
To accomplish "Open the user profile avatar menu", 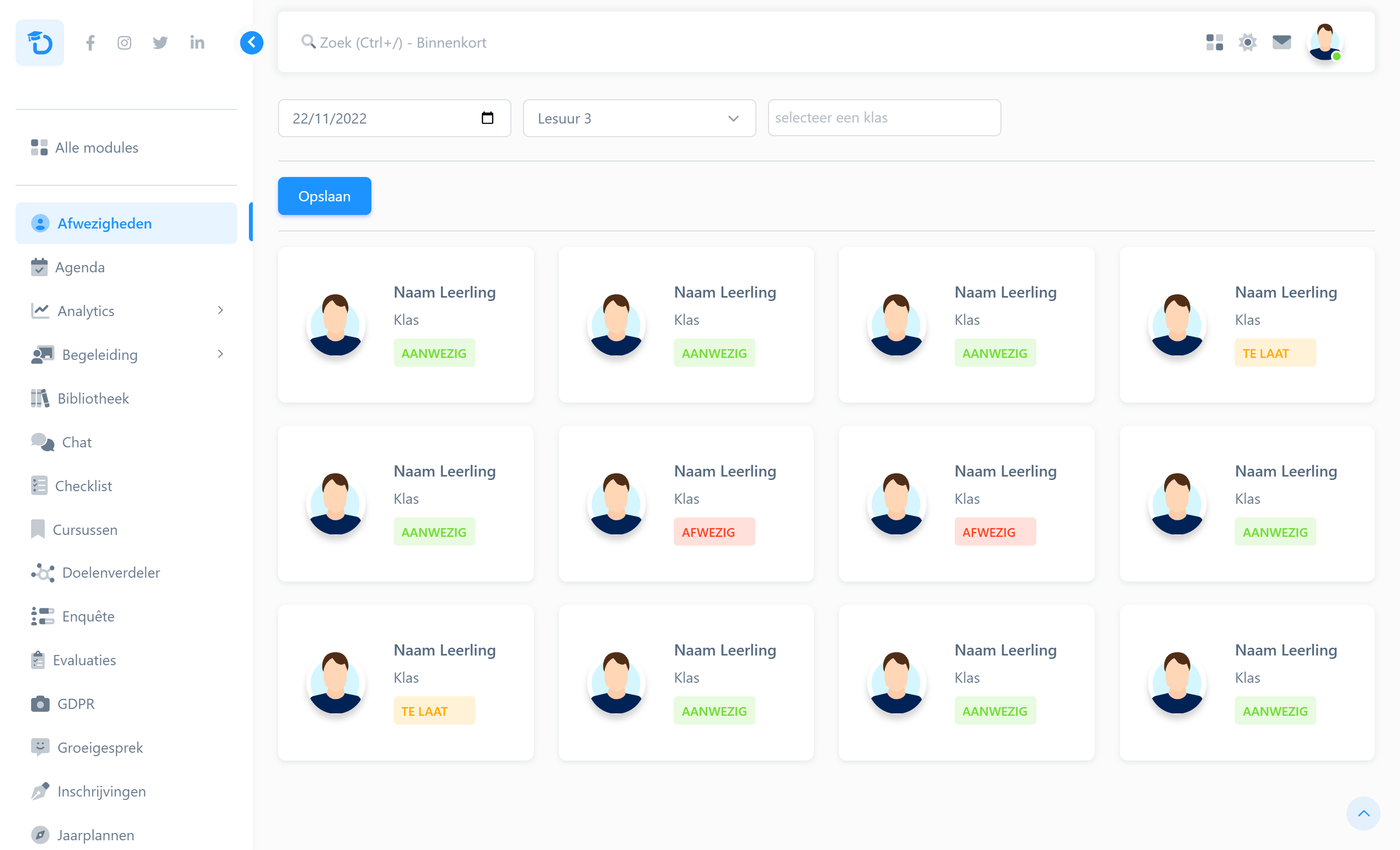I will tap(1325, 42).
